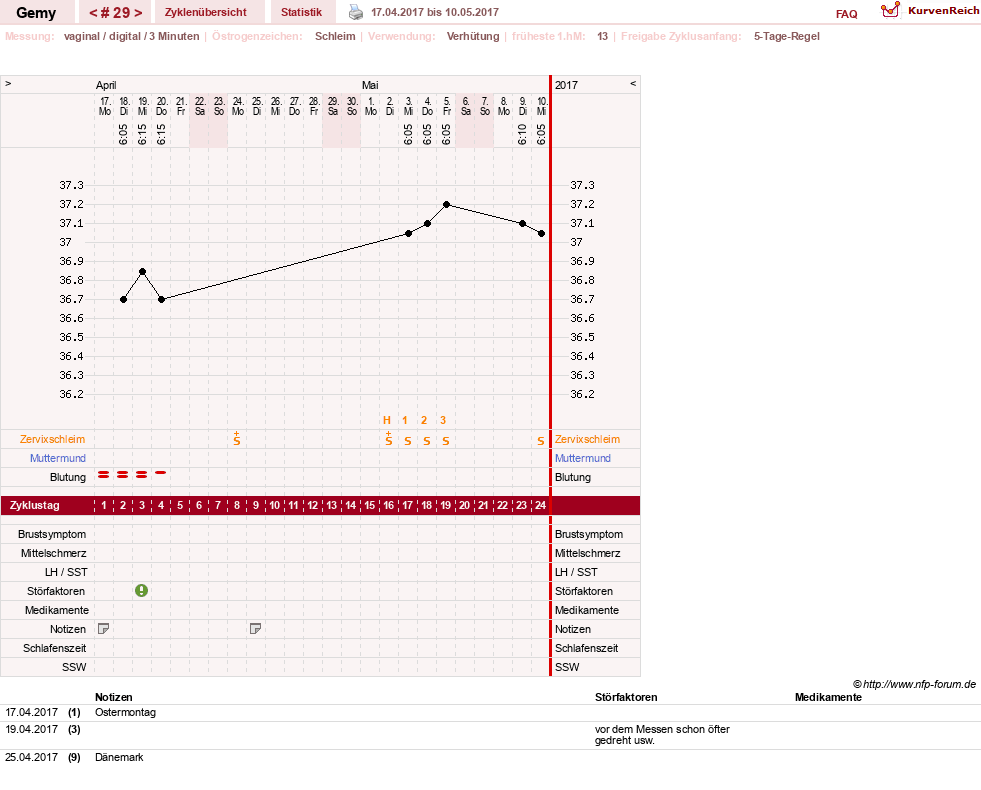The height and width of the screenshot is (790, 981).
Task: Expand chart with left > arrow
Action: (8, 83)
